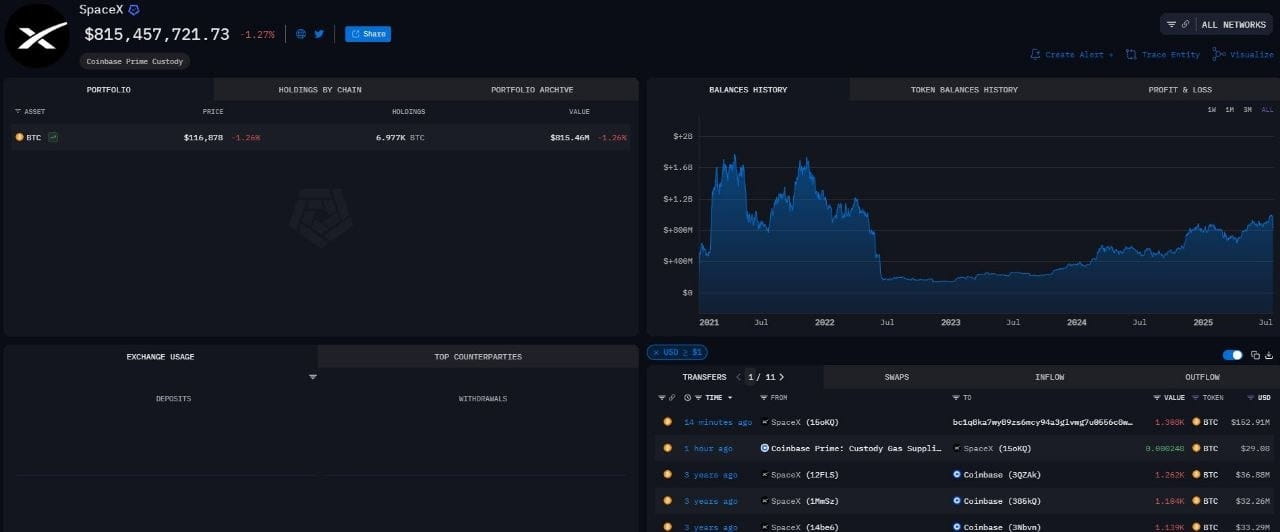Go to next transfers page arrow
This screenshot has height=532, width=1280.
782,377
